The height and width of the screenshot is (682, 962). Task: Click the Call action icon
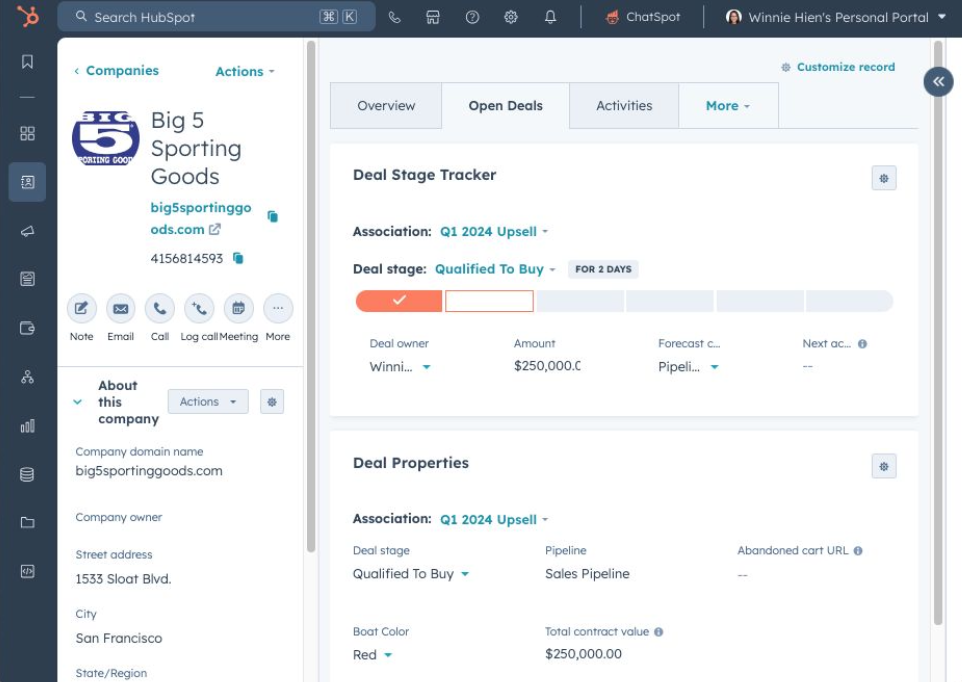tap(160, 308)
